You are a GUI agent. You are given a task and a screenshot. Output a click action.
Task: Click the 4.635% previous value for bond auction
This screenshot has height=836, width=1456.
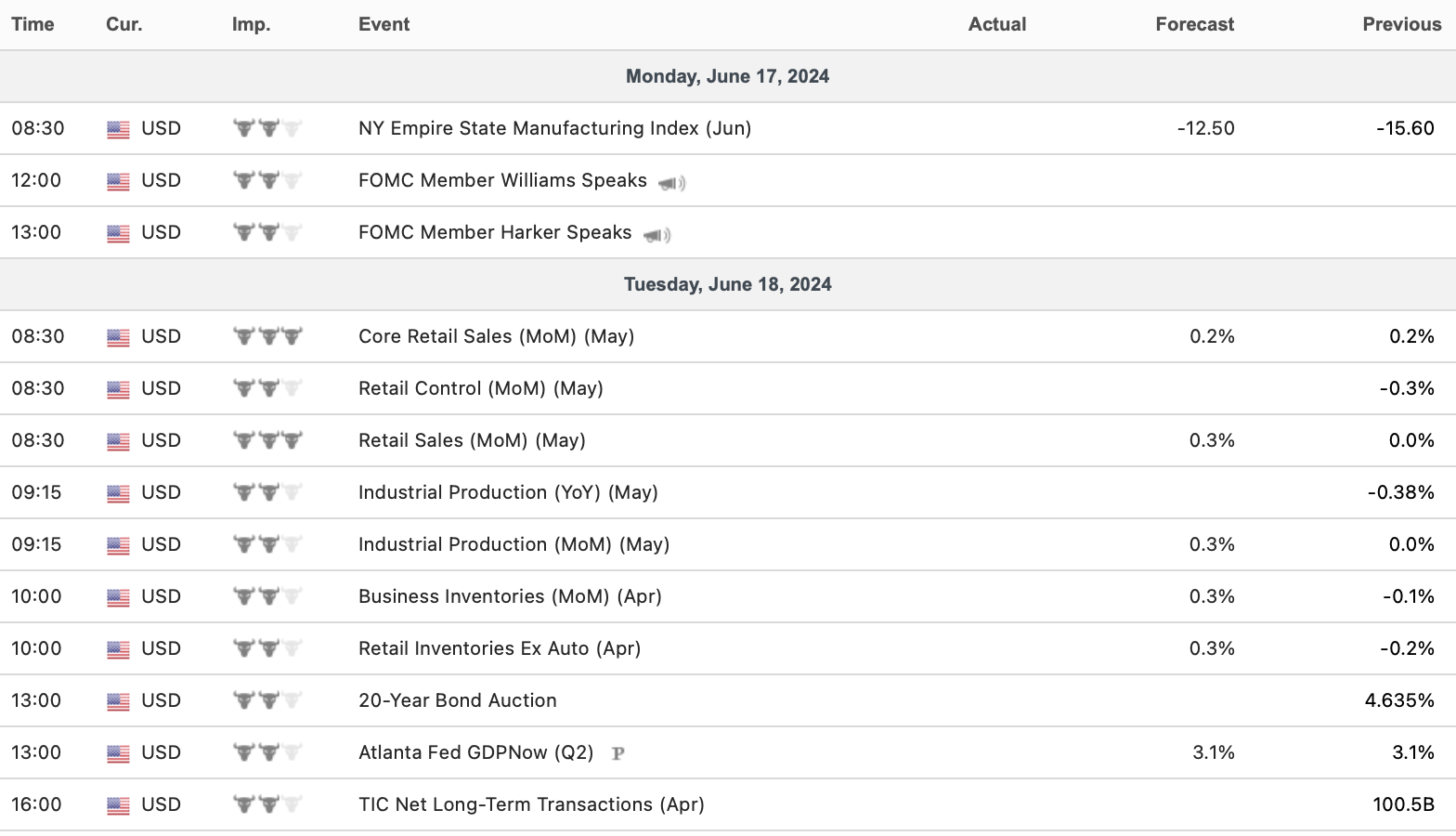1398,700
